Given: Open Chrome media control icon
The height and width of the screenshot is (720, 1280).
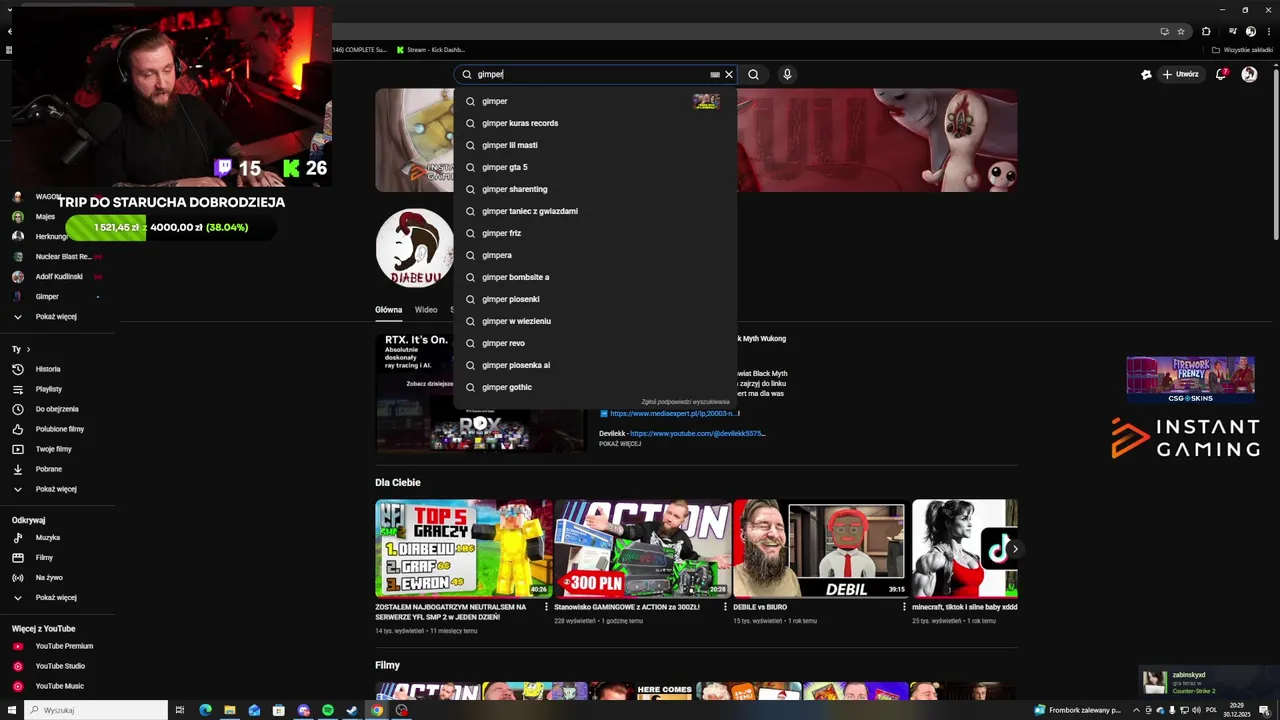Looking at the screenshot, I should 1233,31.
